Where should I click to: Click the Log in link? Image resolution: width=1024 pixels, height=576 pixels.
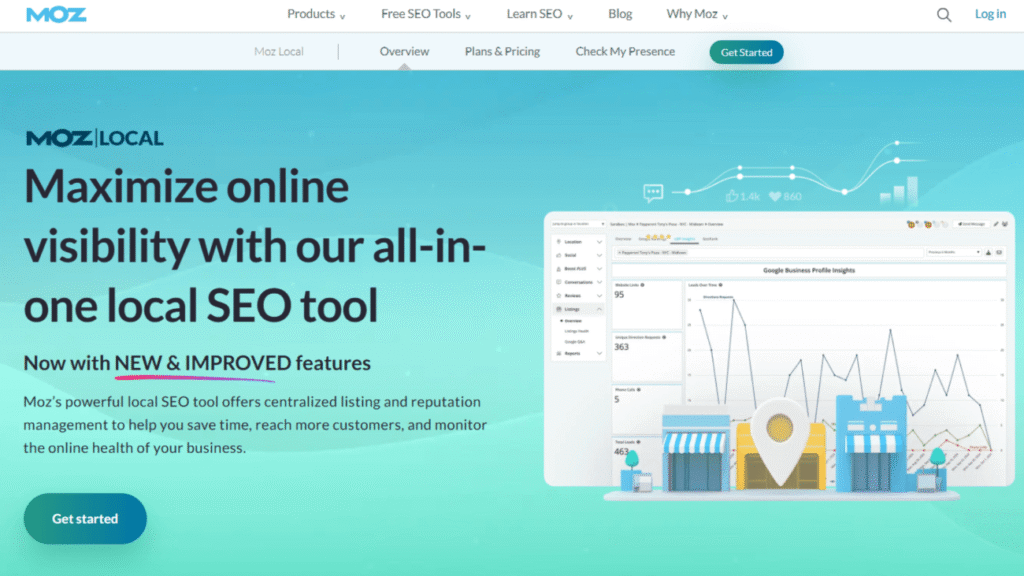click(x=990, y=14)
